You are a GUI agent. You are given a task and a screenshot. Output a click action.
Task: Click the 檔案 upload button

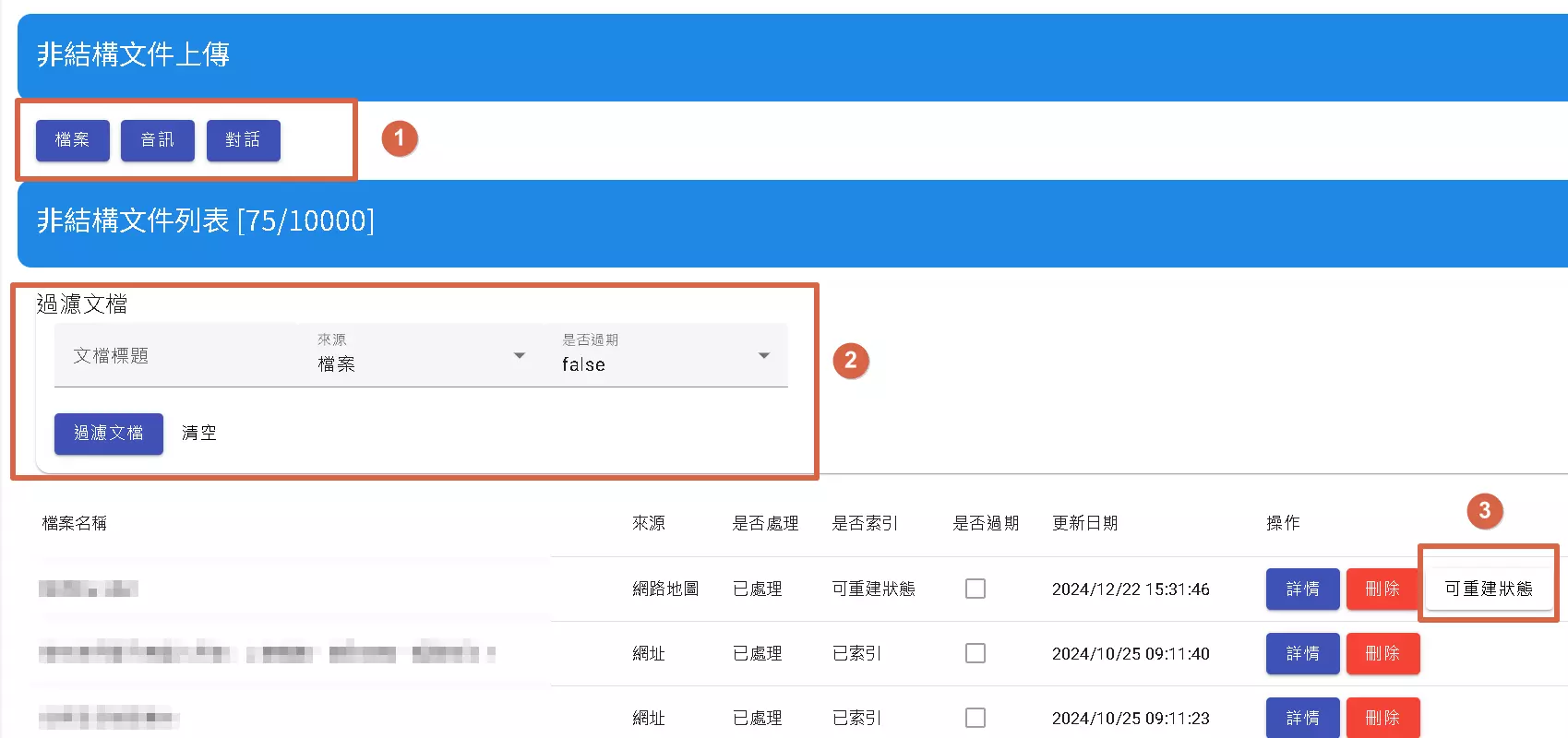72,140
